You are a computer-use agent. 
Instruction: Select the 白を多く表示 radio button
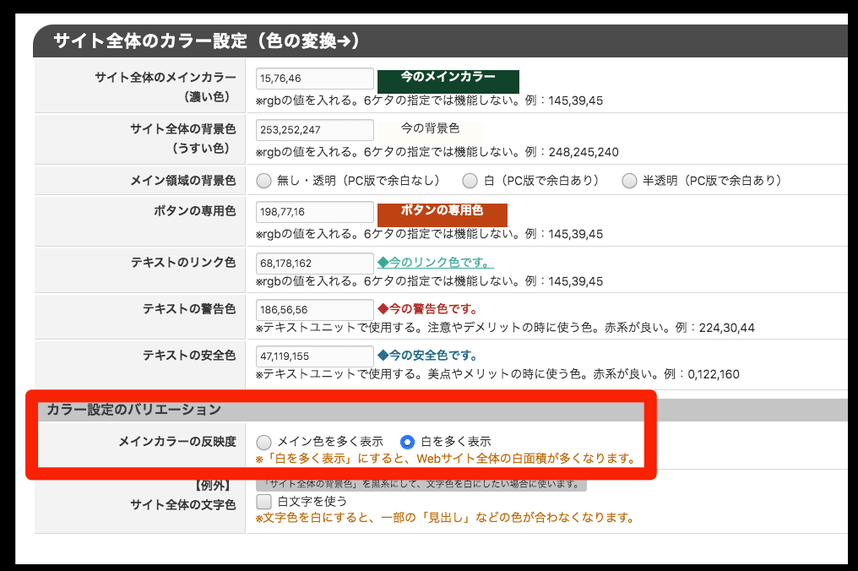tap(408, 442)
